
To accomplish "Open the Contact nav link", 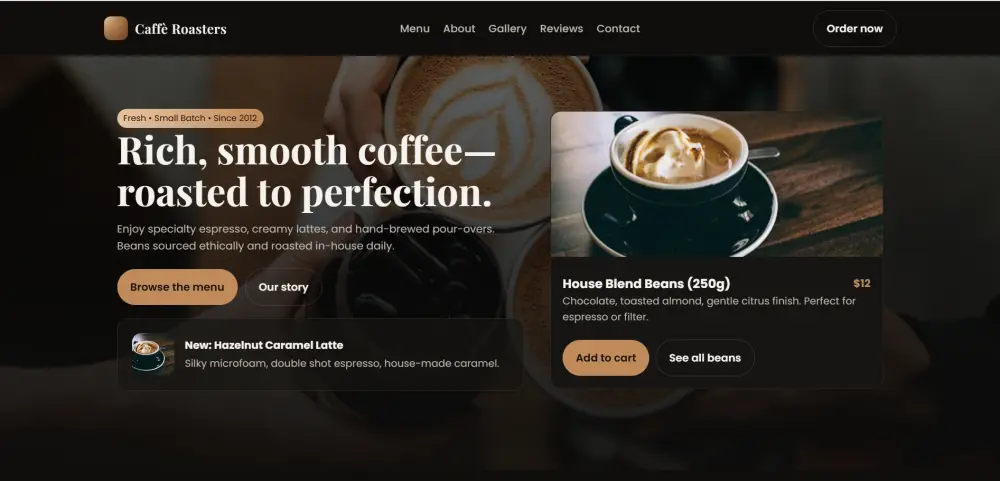I will pos(618,29).
